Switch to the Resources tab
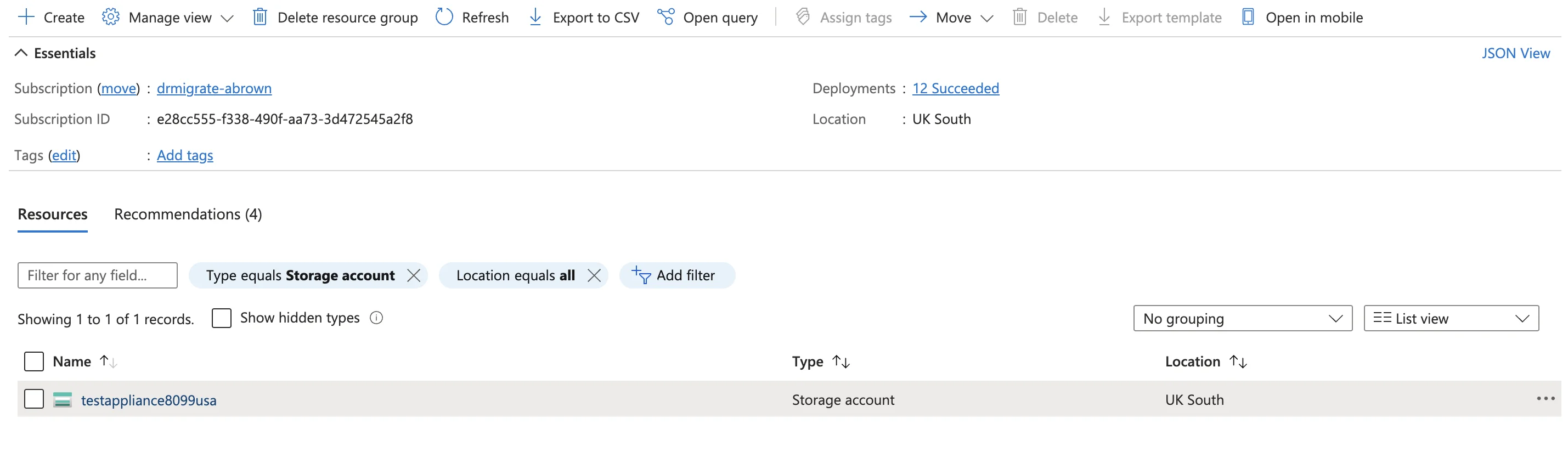Screen dimensions: 1568x452 point(52,214)
